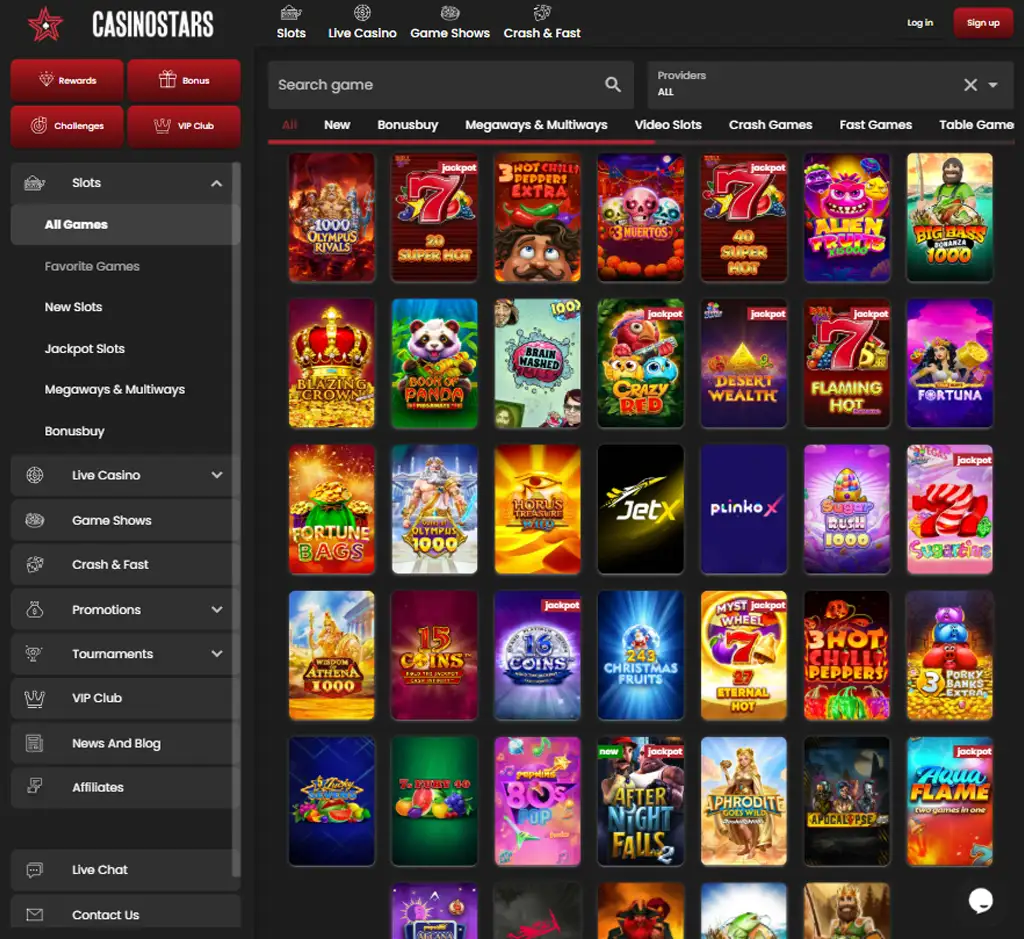This screenshot has width=1024, height=939.
Task: Open the live chat bubble icon
Action: point(980,901)
